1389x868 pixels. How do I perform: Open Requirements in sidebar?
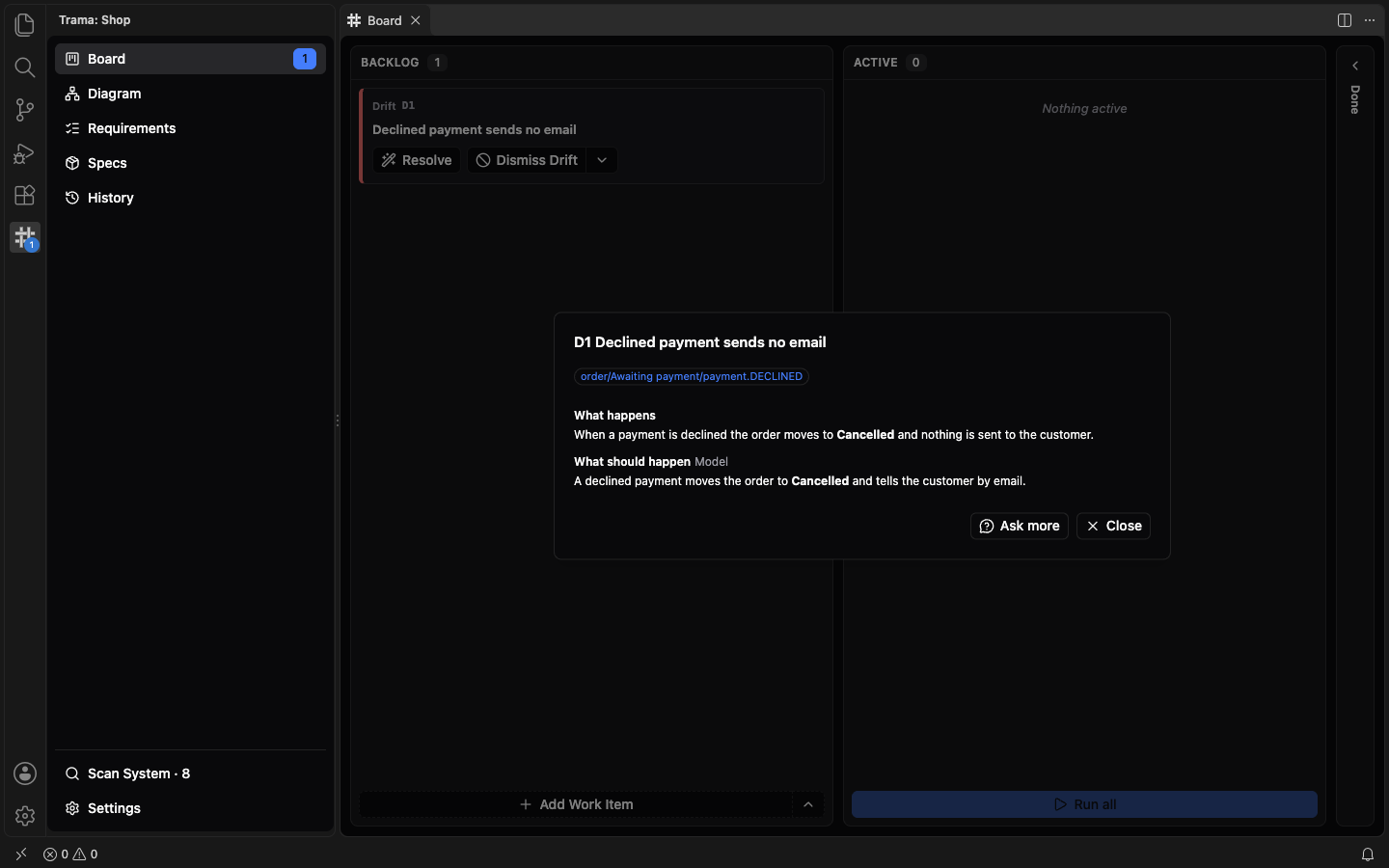(x=190, y=128)
